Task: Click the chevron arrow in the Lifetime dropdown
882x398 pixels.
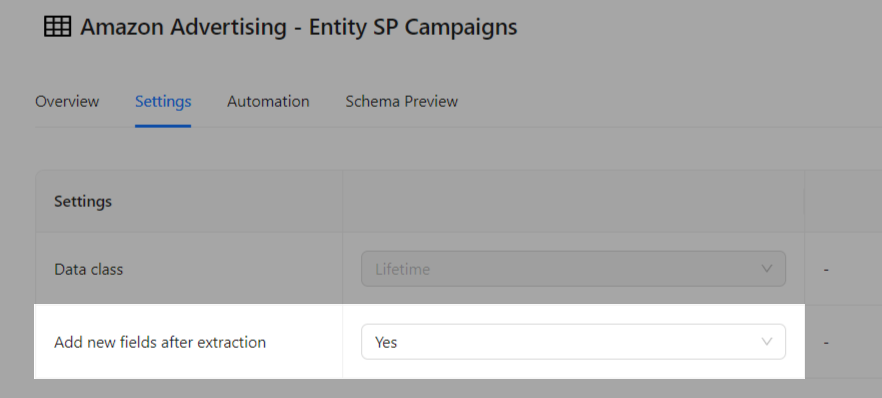Action: pos(766,268)
